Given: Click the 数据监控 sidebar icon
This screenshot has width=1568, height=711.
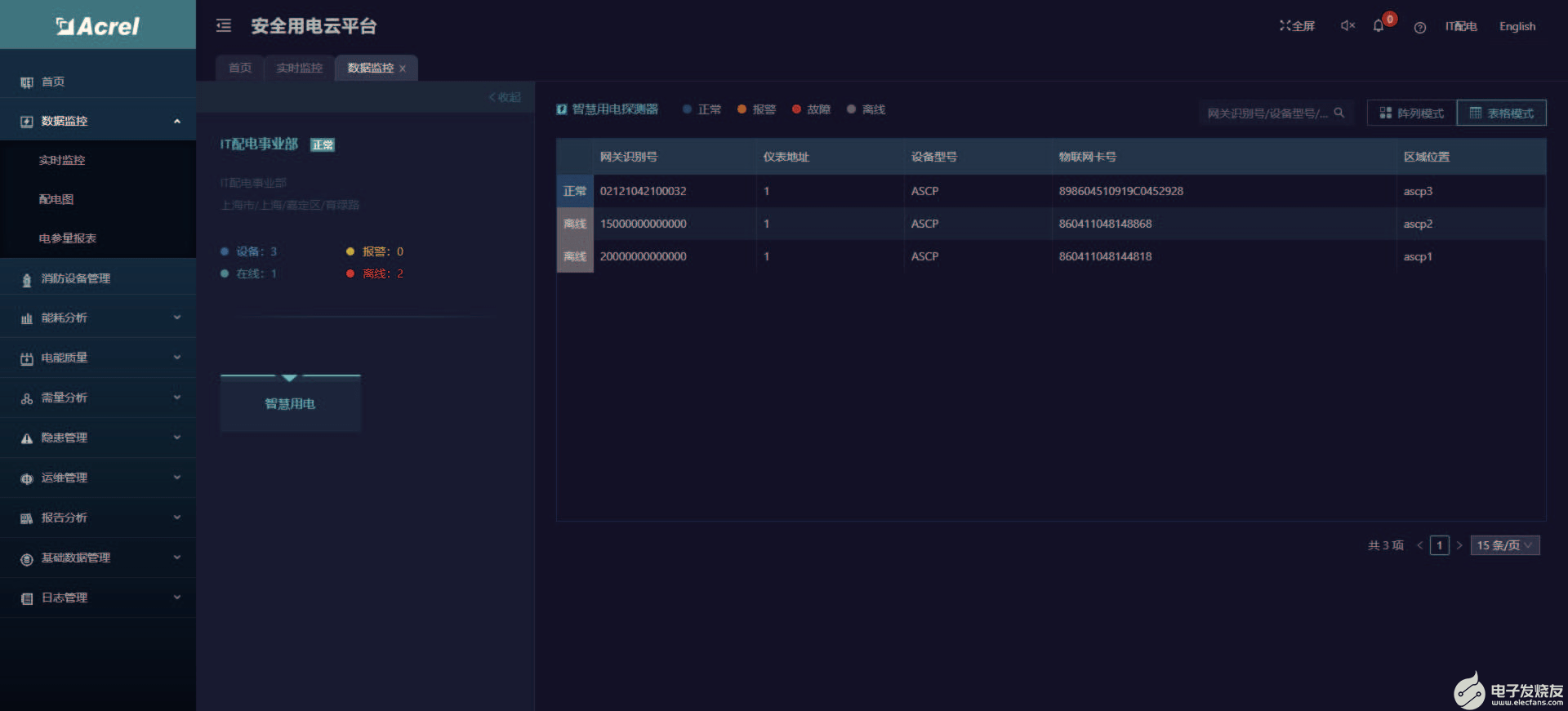Looking at the screenshot, I should tap(26, 122).
